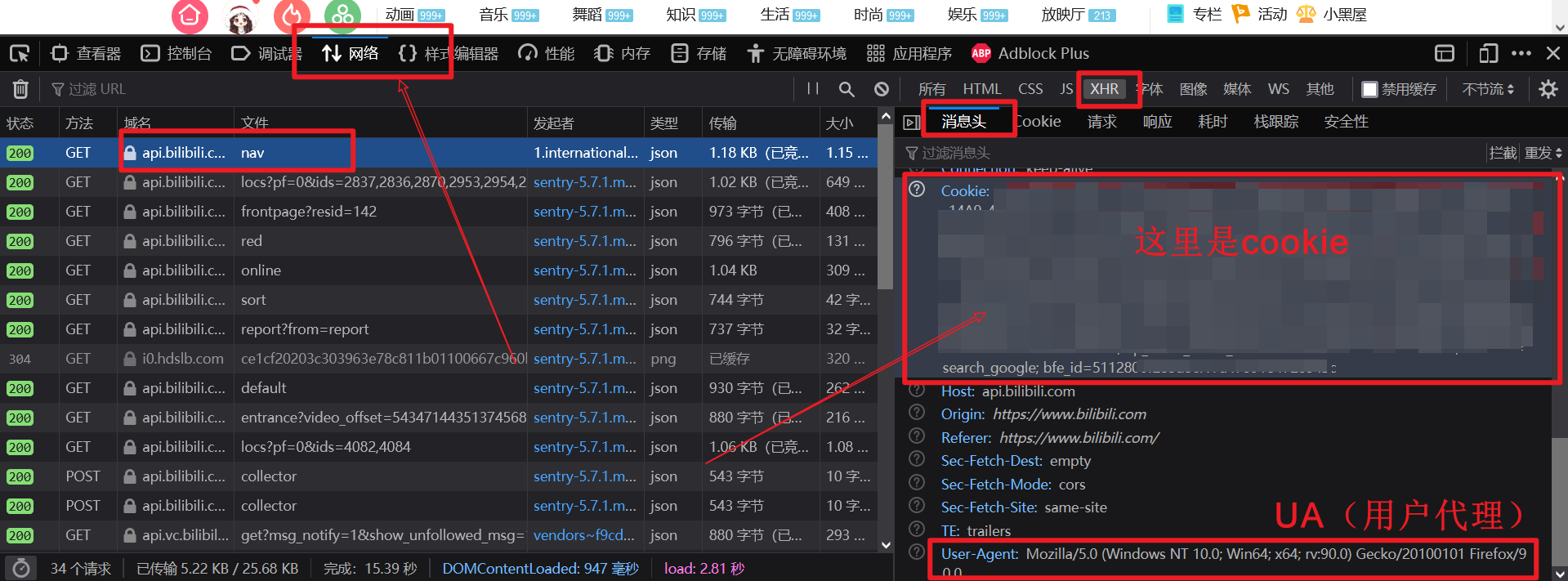Open Adblock Plus panel
This screenshot has width=1568, height=581.
tap(1030, 54)
